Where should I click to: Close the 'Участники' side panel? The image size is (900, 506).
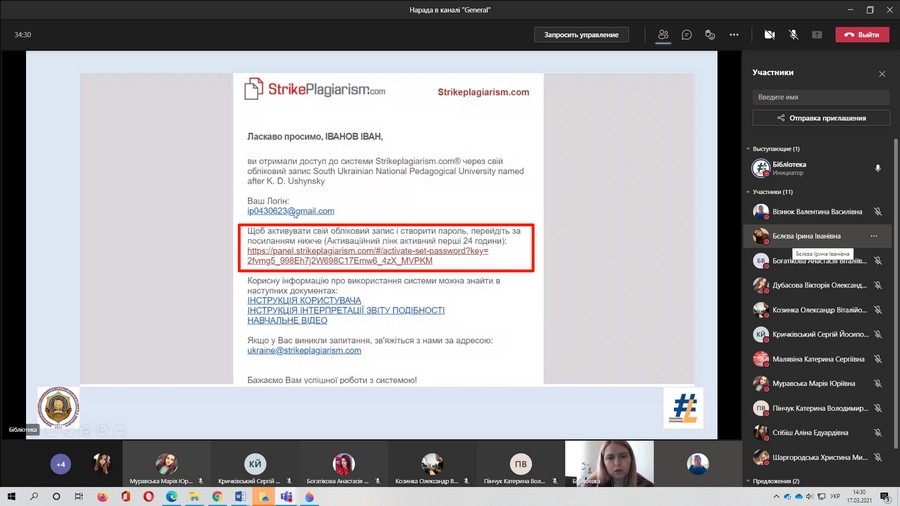882,73
